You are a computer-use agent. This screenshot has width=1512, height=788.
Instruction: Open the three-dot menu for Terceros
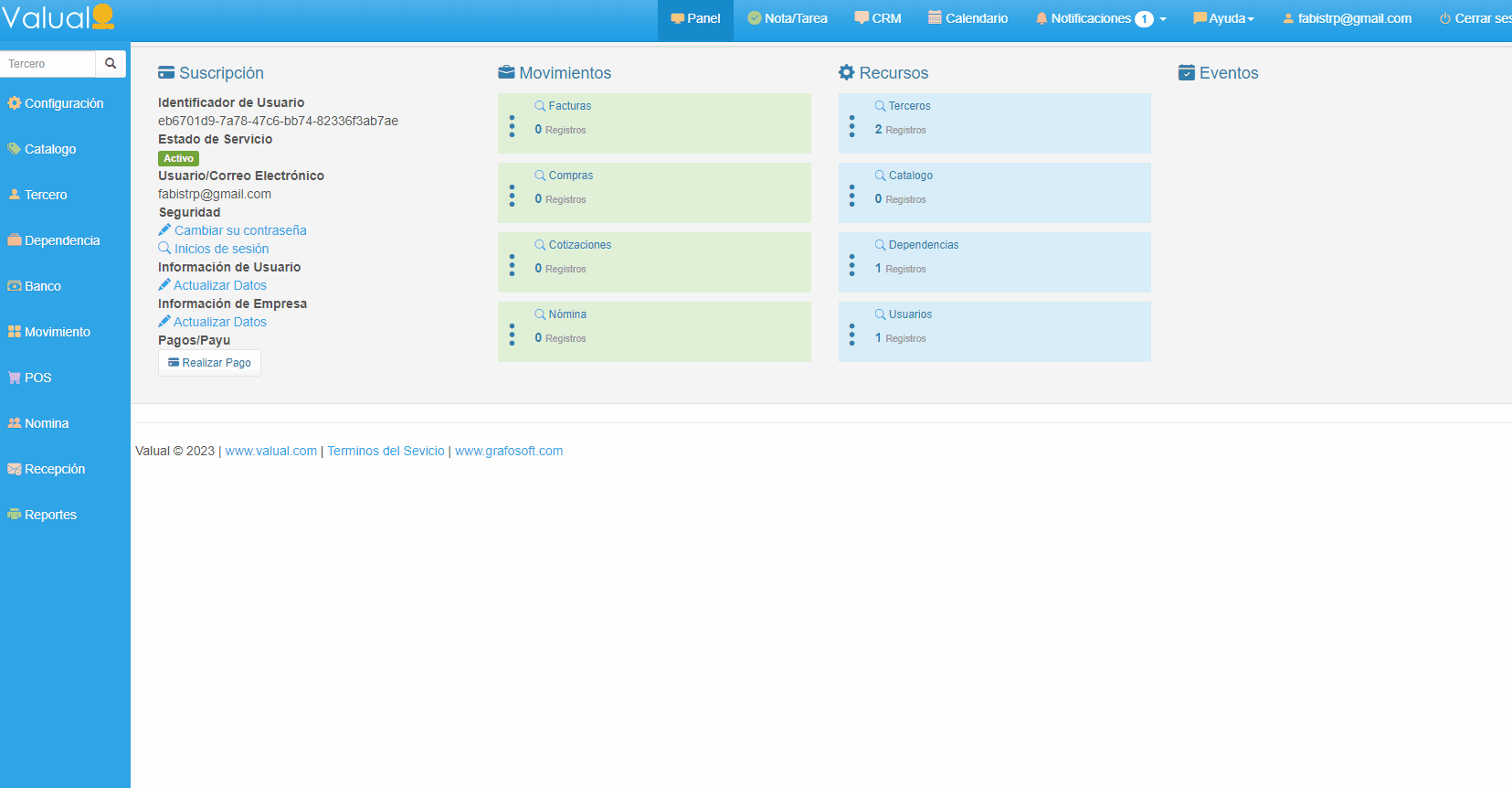pyautogui.click(x=851, y=126)
